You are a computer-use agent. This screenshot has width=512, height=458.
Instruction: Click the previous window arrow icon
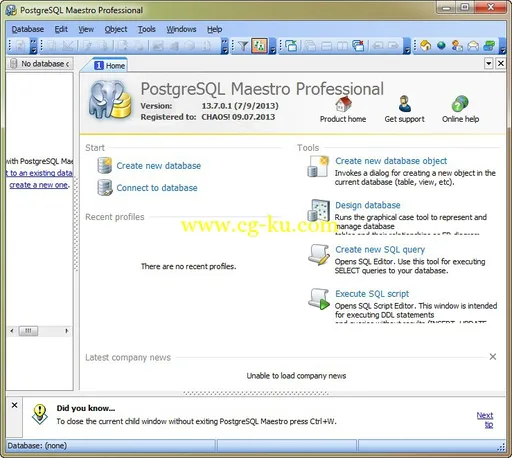378,46
